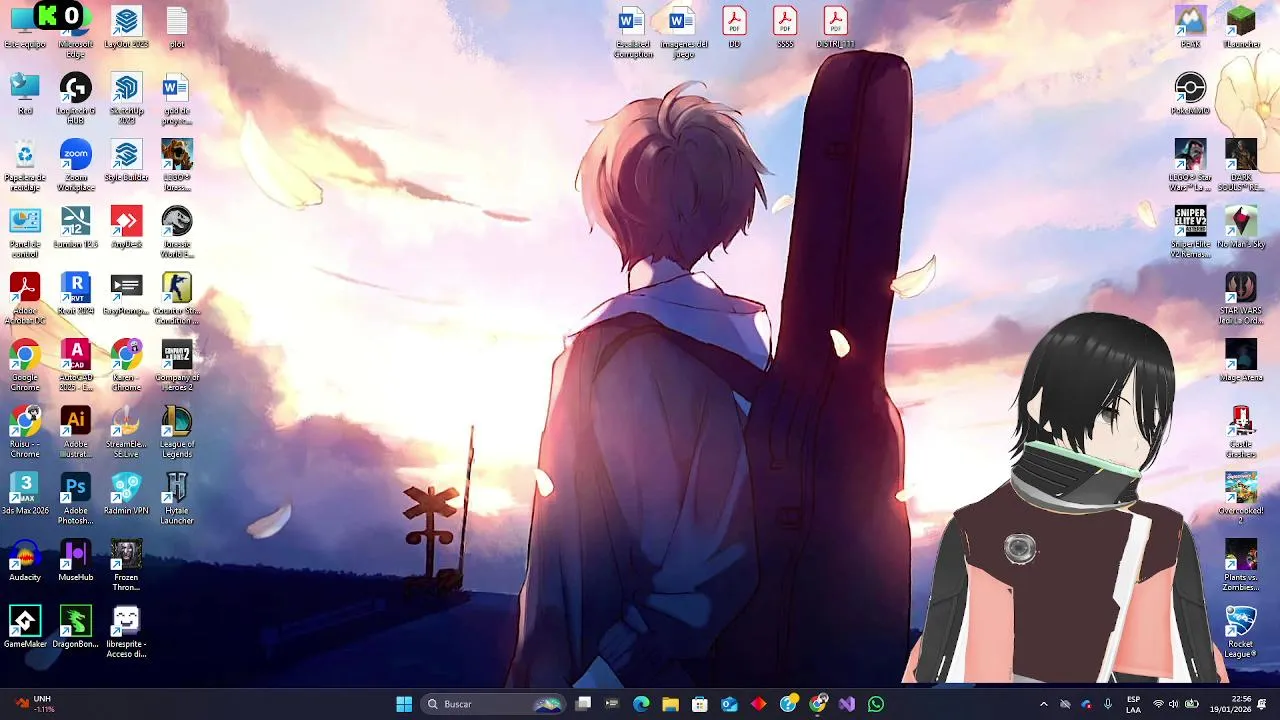Select the Sniper Elite V2 Remastered icon
1280x720 pixels.
[1190, 232]
